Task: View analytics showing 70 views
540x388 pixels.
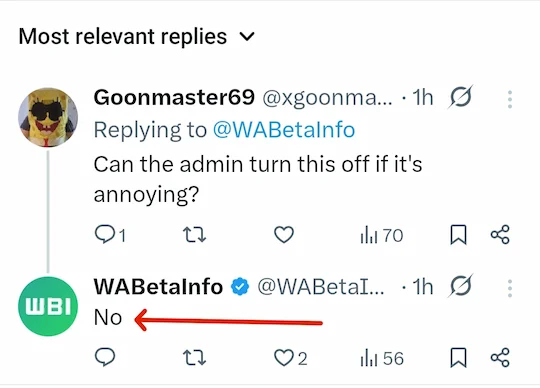Action: point(382,235)
